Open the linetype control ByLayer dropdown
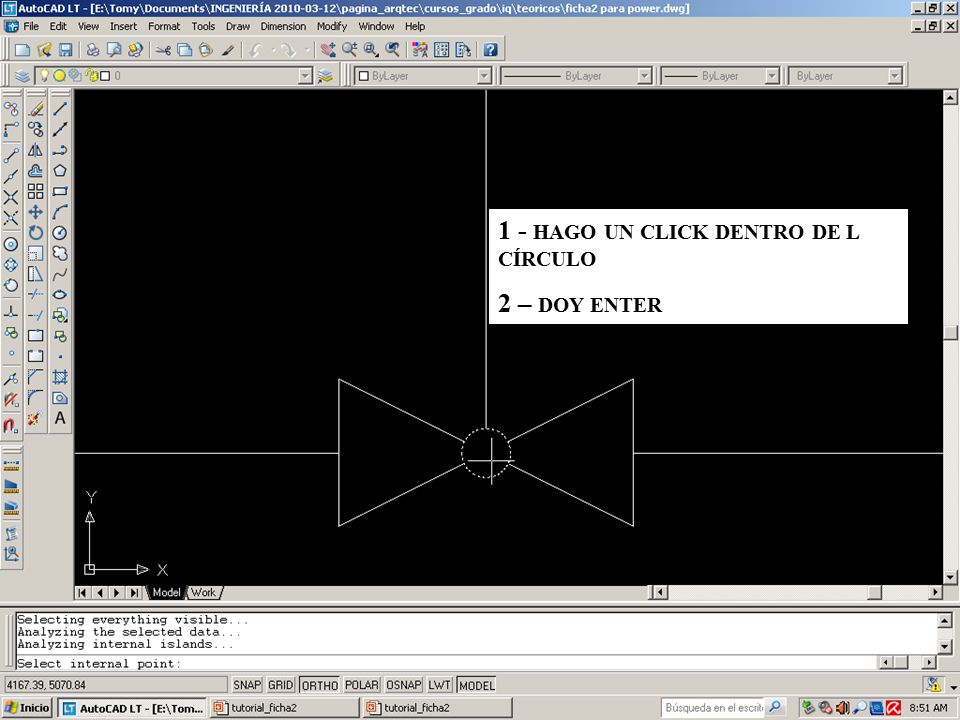Image resolution: width=960 pixels, height=720 pixels. (x=644, y=76)
